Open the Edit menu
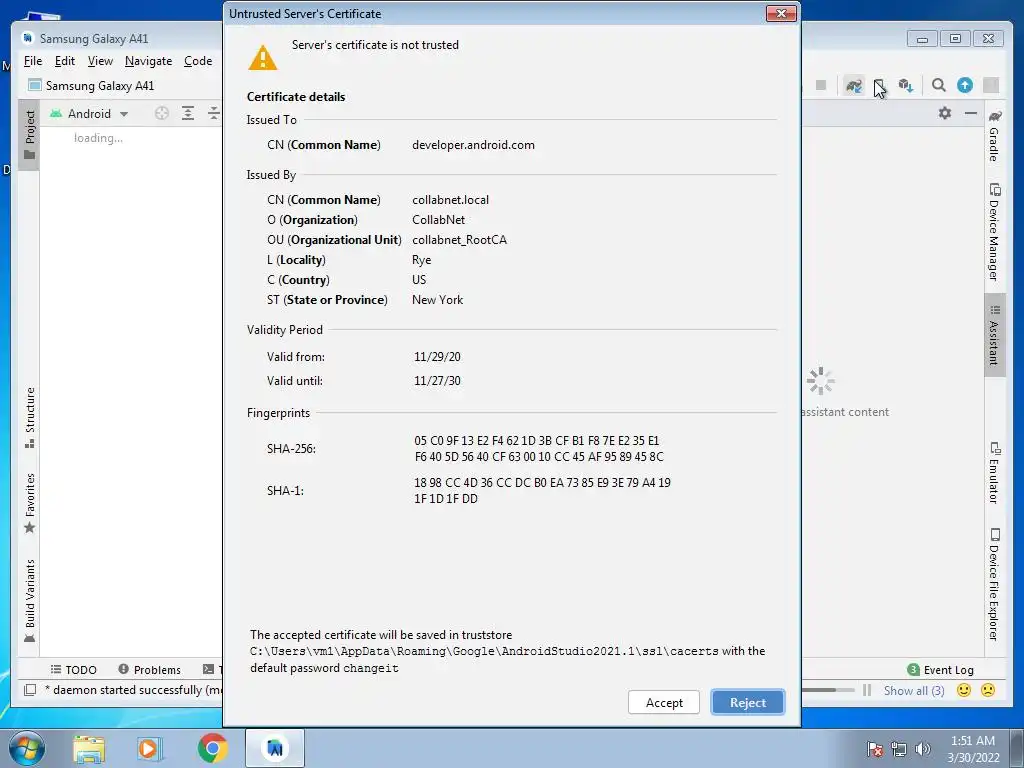The height and width of the screenshot is (768, 1024). (65, 61)
